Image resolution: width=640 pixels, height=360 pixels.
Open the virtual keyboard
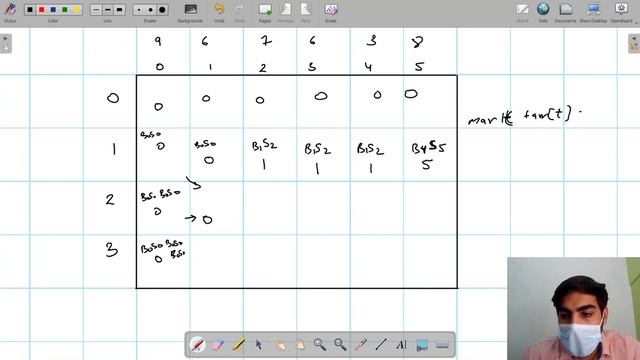[x=442, y=345]
